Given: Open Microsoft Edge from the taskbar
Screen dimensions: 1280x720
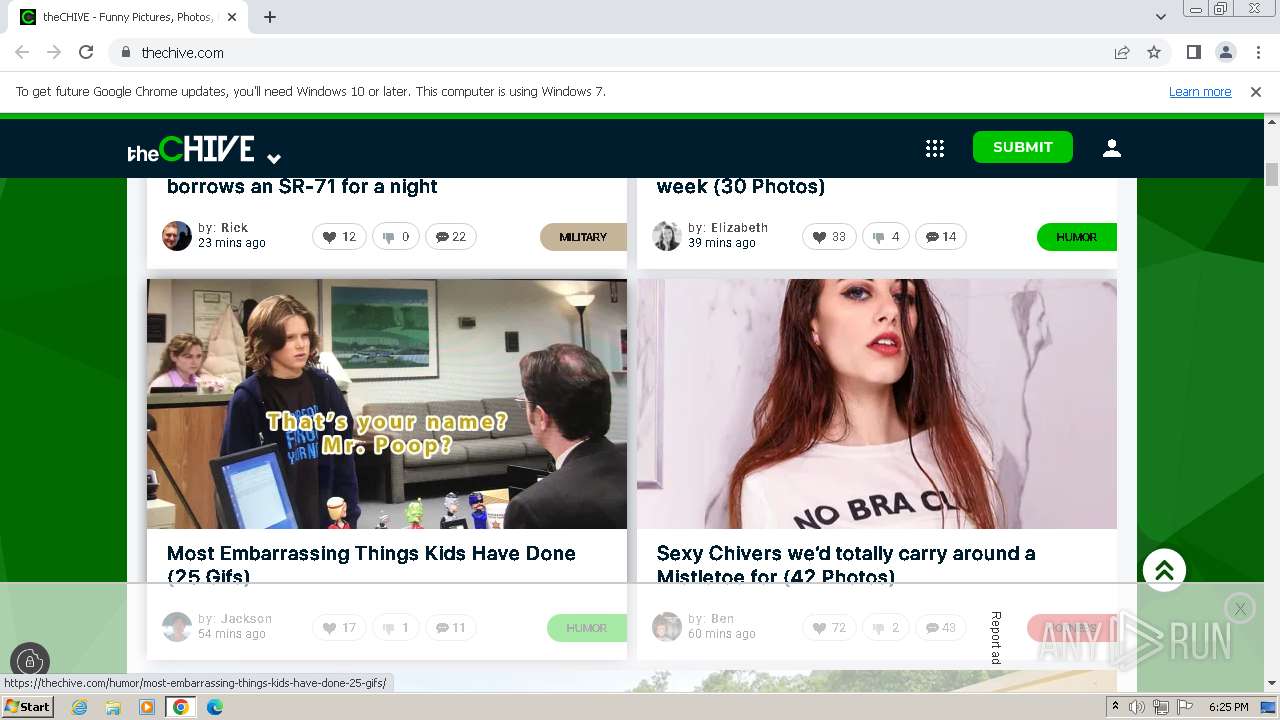Looking at the screenshot, I should point(214,707).
